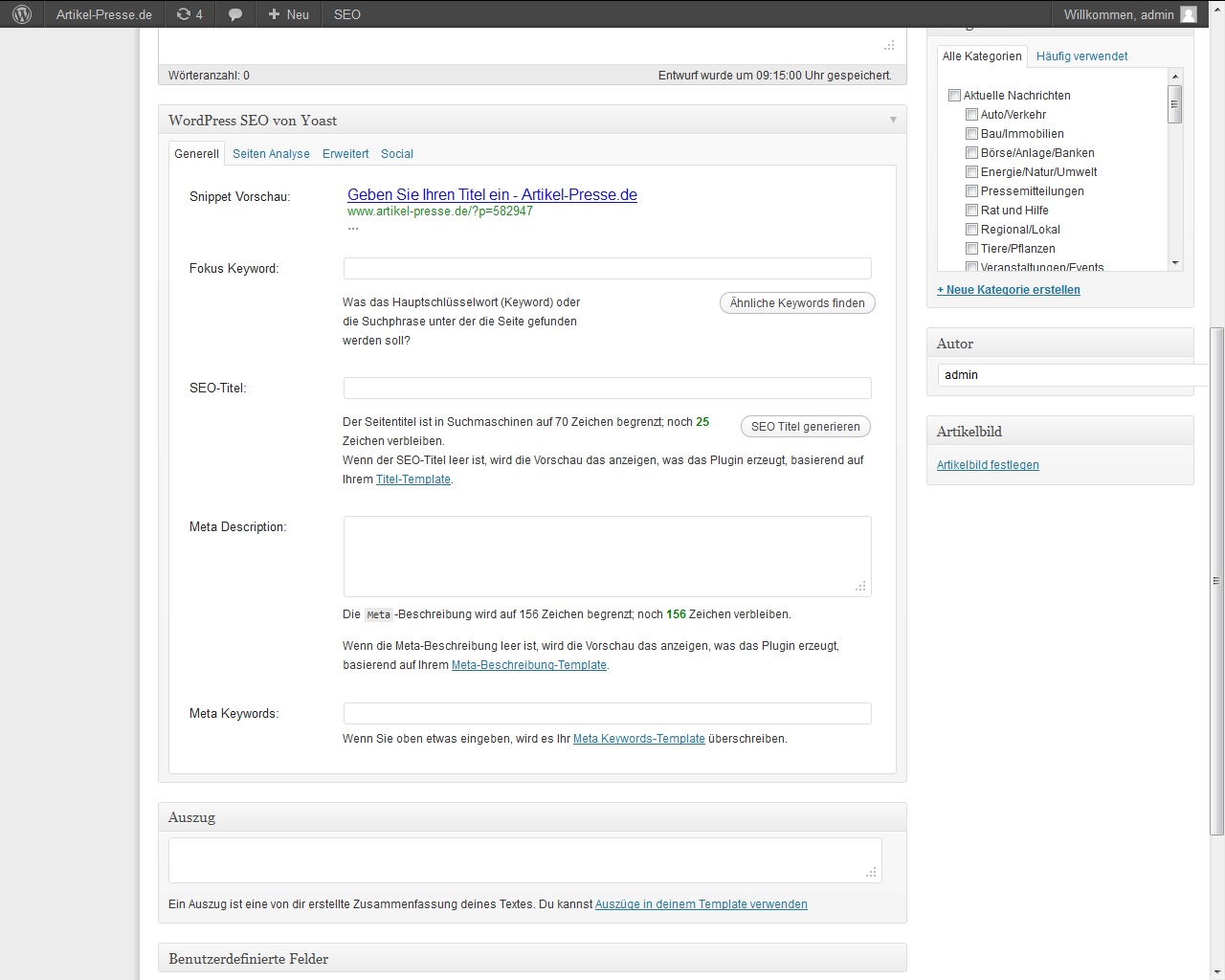1225x980 pixels.
Task: Focus the Meta Keywords input field
Action: click(x=608, y=713)
